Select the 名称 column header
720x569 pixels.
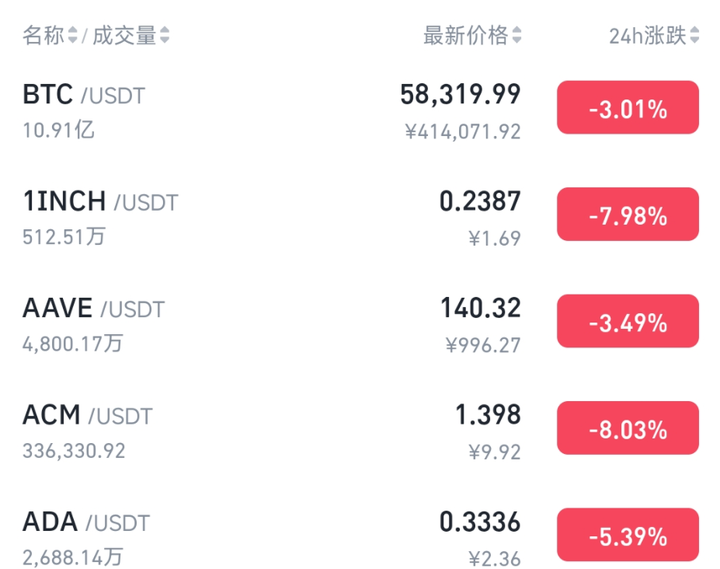point(43,35)
